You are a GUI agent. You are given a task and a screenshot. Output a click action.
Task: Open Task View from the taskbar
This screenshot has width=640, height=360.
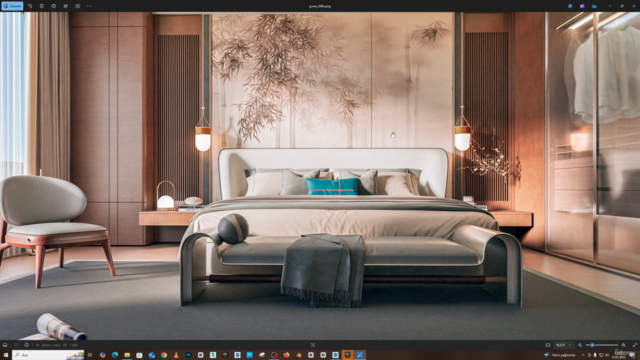click(90, 355)
